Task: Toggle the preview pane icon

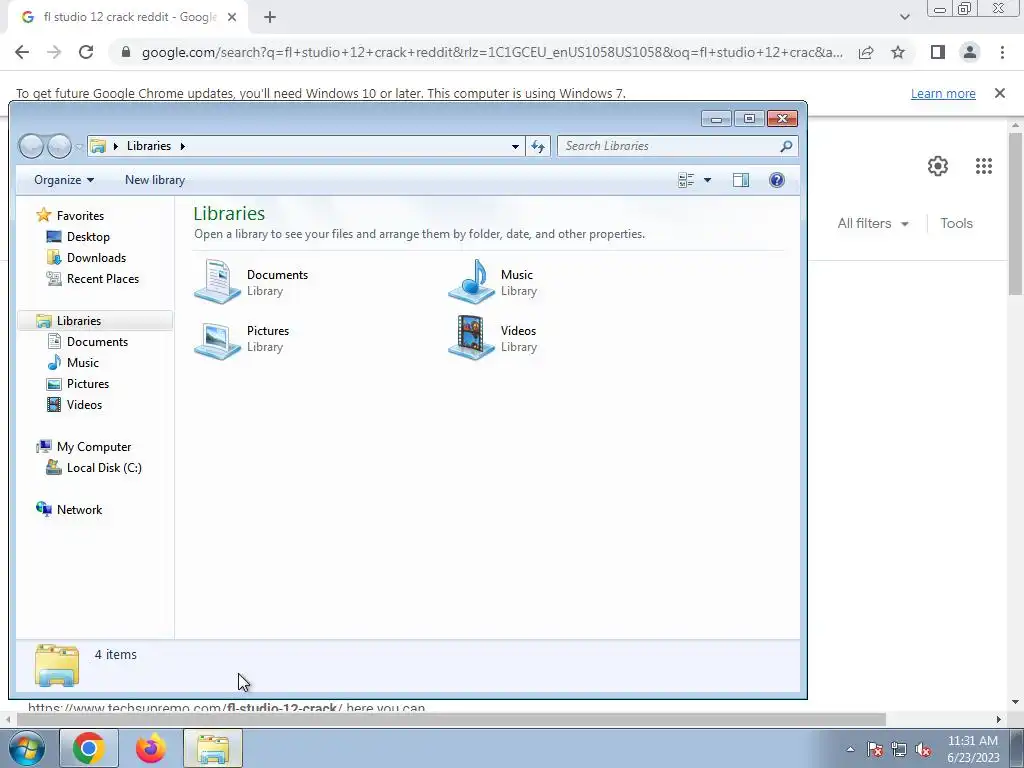Action: pos(741,180)
